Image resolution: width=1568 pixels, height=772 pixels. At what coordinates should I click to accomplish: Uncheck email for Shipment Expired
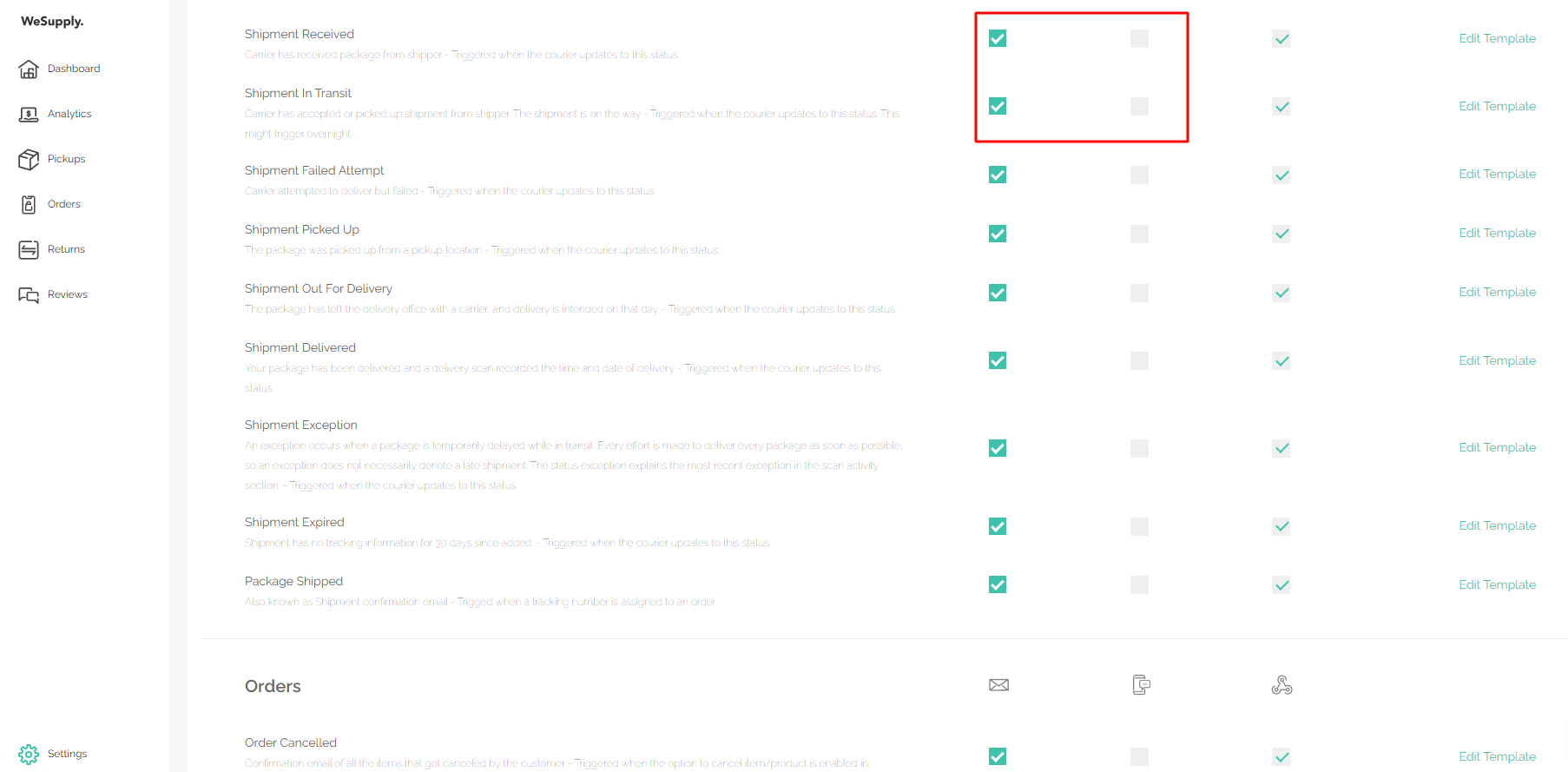pyautogui.click(x=998, y=526)
